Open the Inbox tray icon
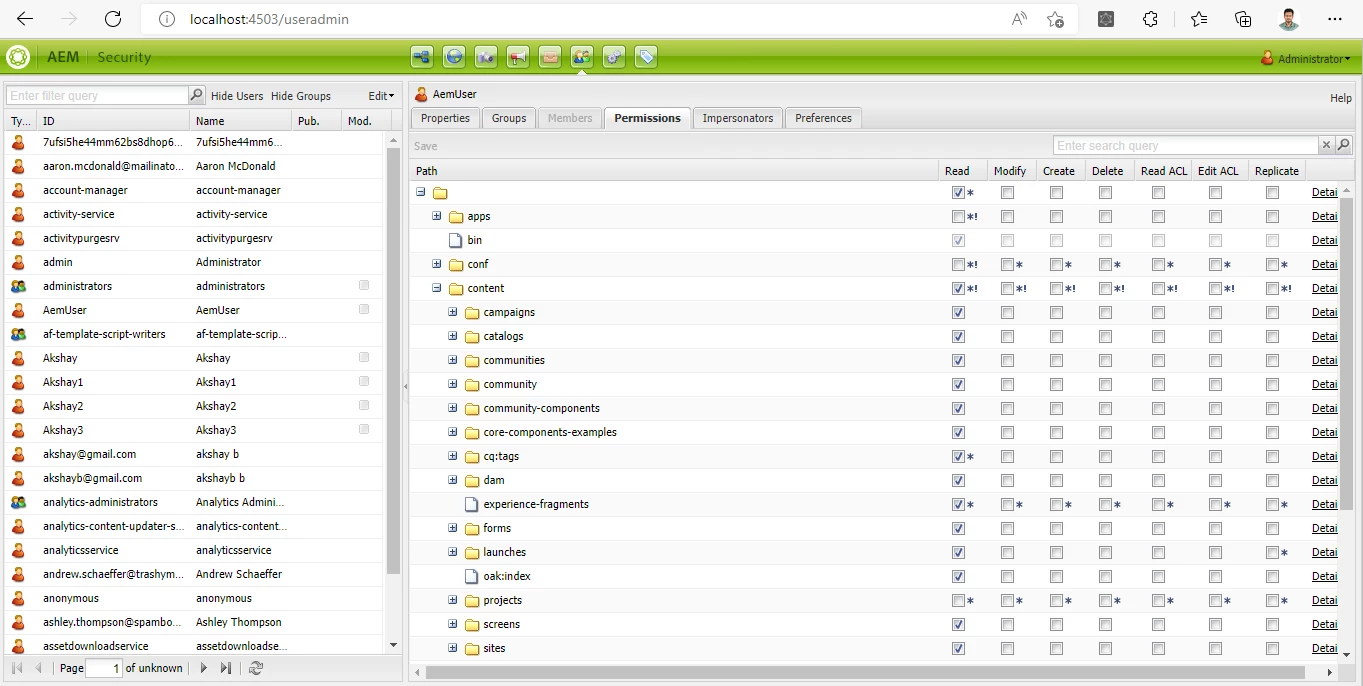Screen dimensions: 1363x686 pyautogui.click(x=550, y=57)
